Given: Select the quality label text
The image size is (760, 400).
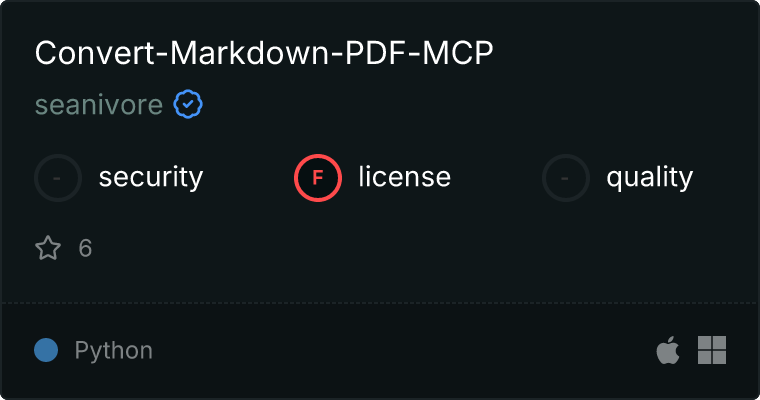Looking at the screenshot, I should pos(649,177).
